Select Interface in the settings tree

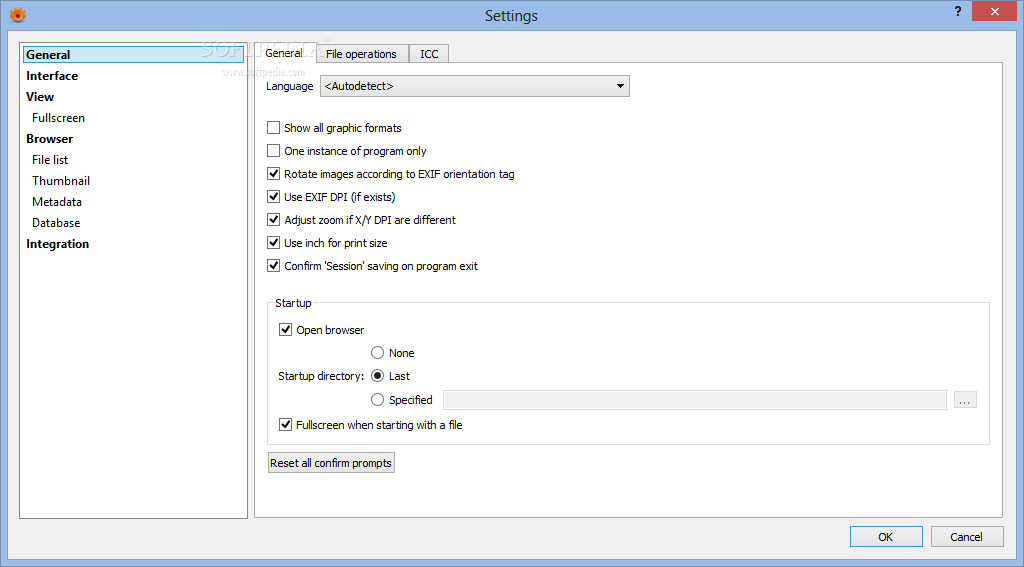tap(52, 76)
